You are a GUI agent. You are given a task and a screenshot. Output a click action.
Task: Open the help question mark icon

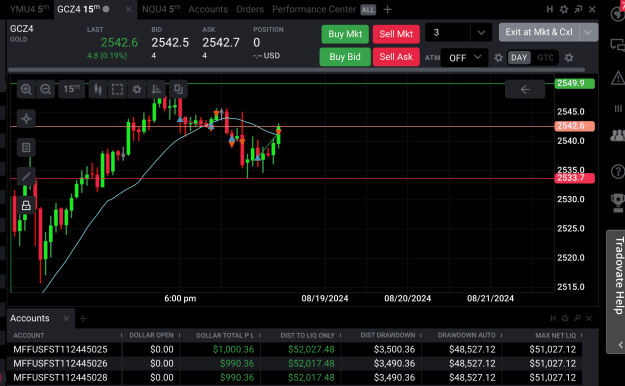(x=617, y=172)
